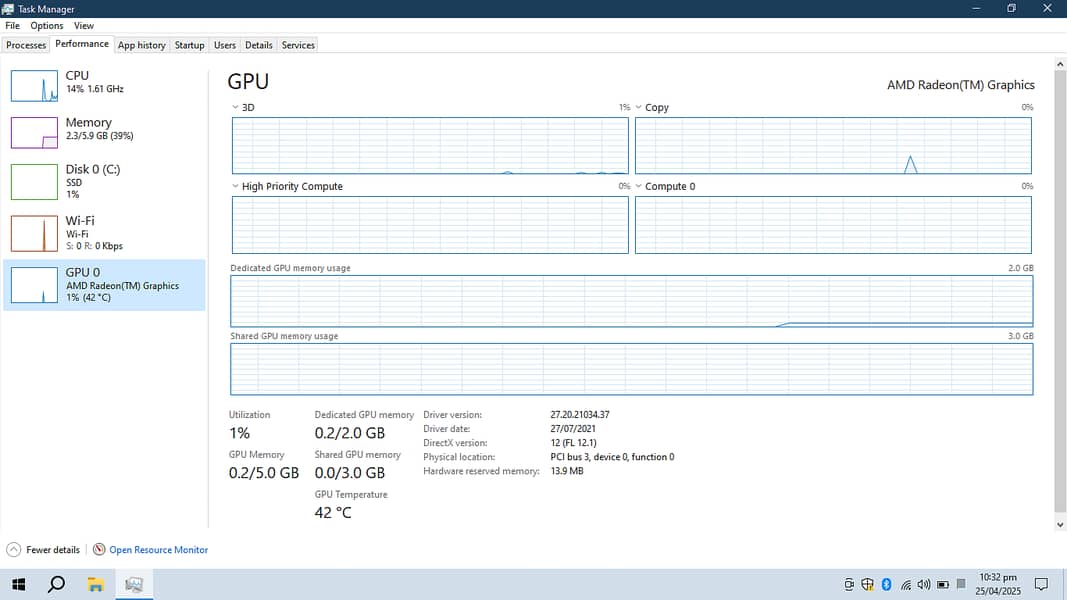
Task: Click Open Resource Monitor link
Action: click(159, 550)
